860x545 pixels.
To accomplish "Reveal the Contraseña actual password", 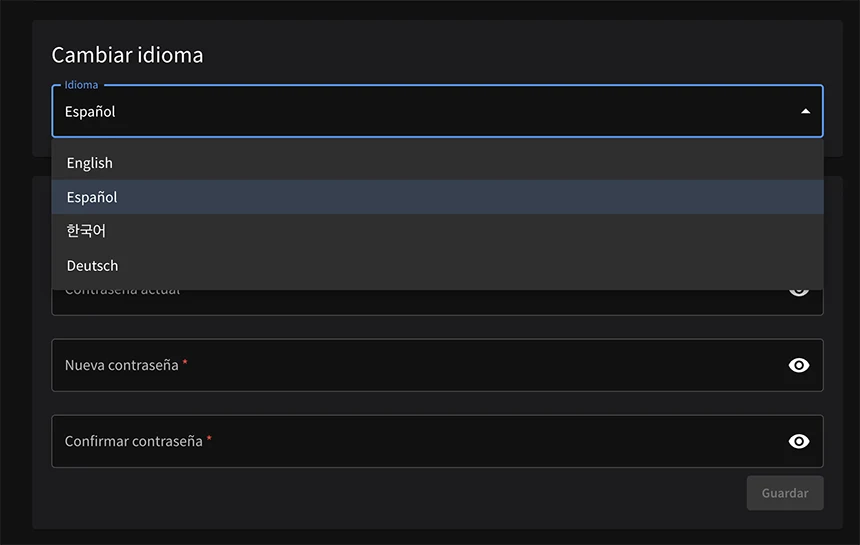I will tap(798, 292).
